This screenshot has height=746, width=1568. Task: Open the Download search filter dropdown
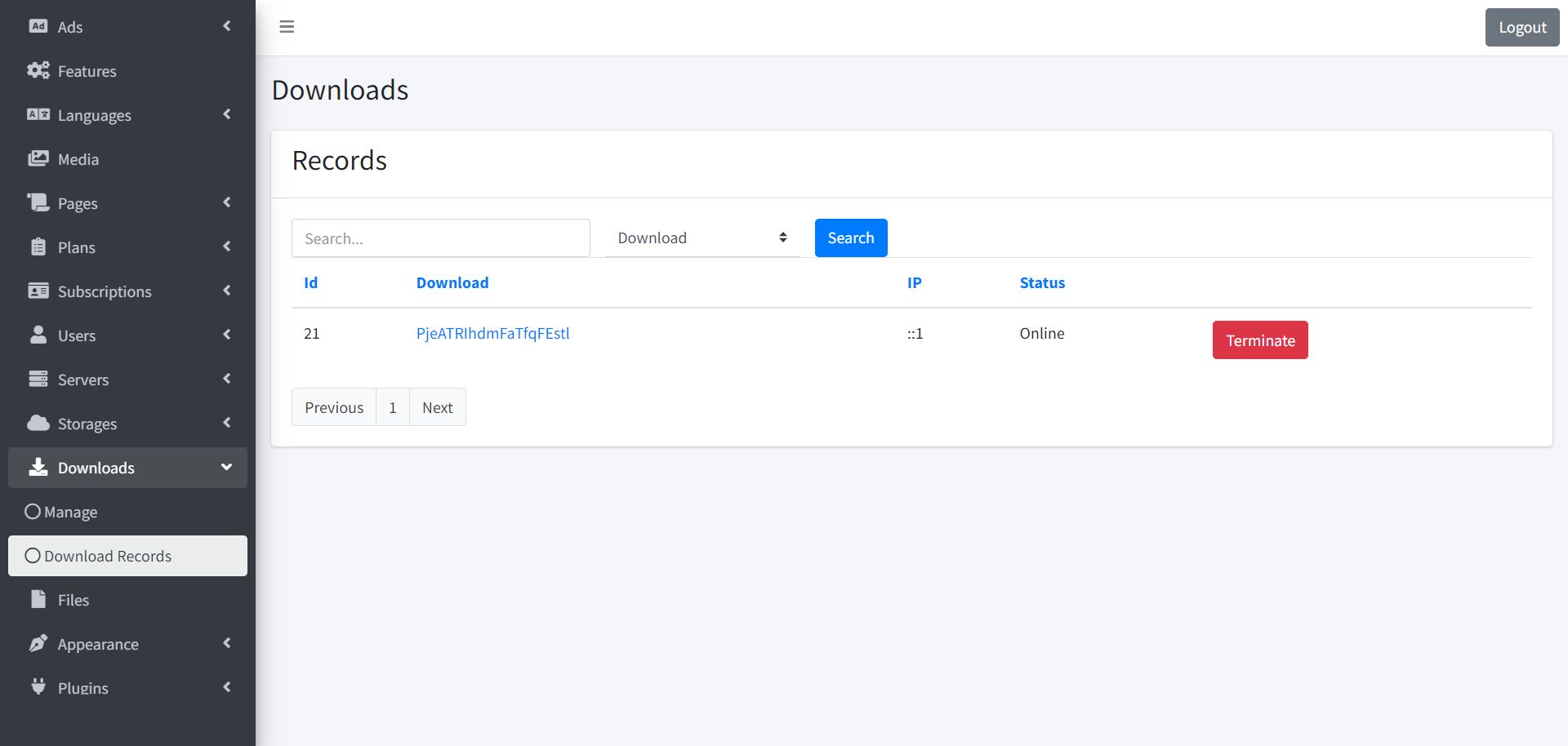(x=702, y=238)
